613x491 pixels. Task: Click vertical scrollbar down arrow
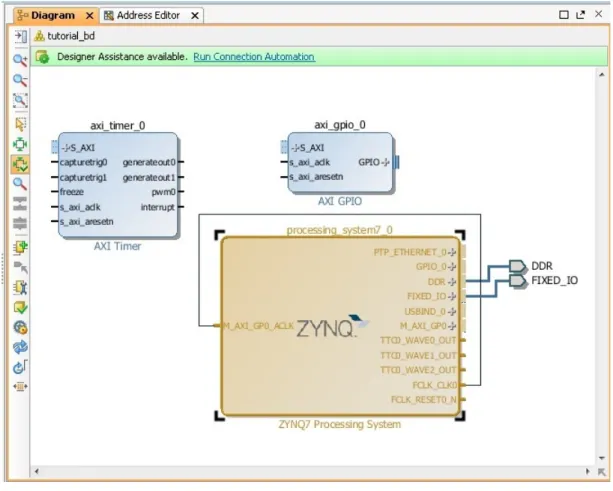click(x=602, y=458)
